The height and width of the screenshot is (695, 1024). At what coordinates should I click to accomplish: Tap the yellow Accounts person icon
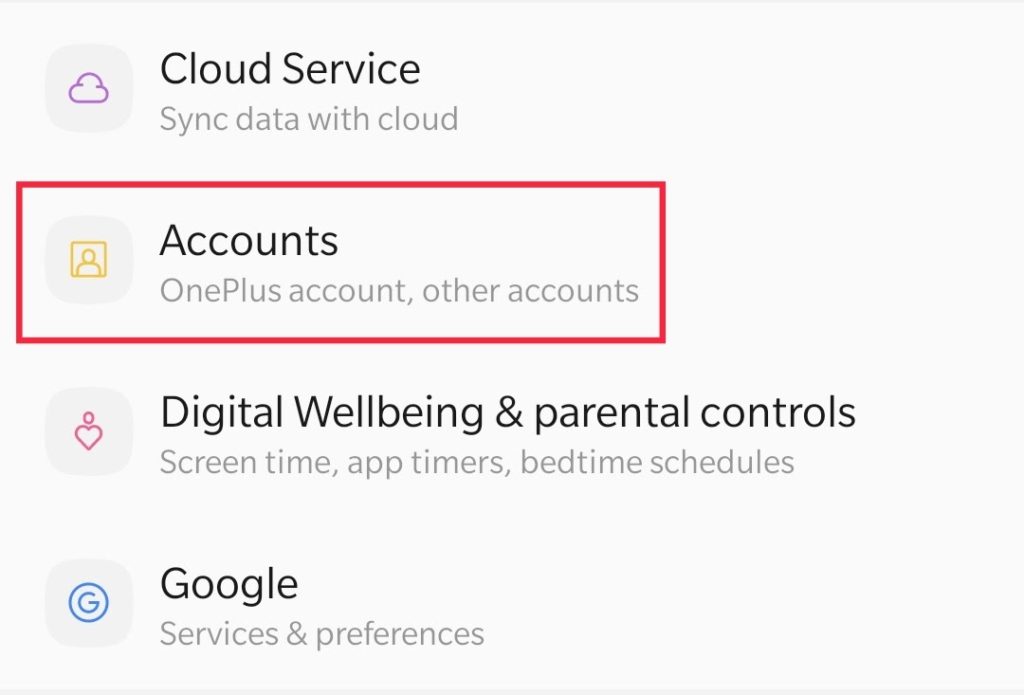click(x=89, y=259)
